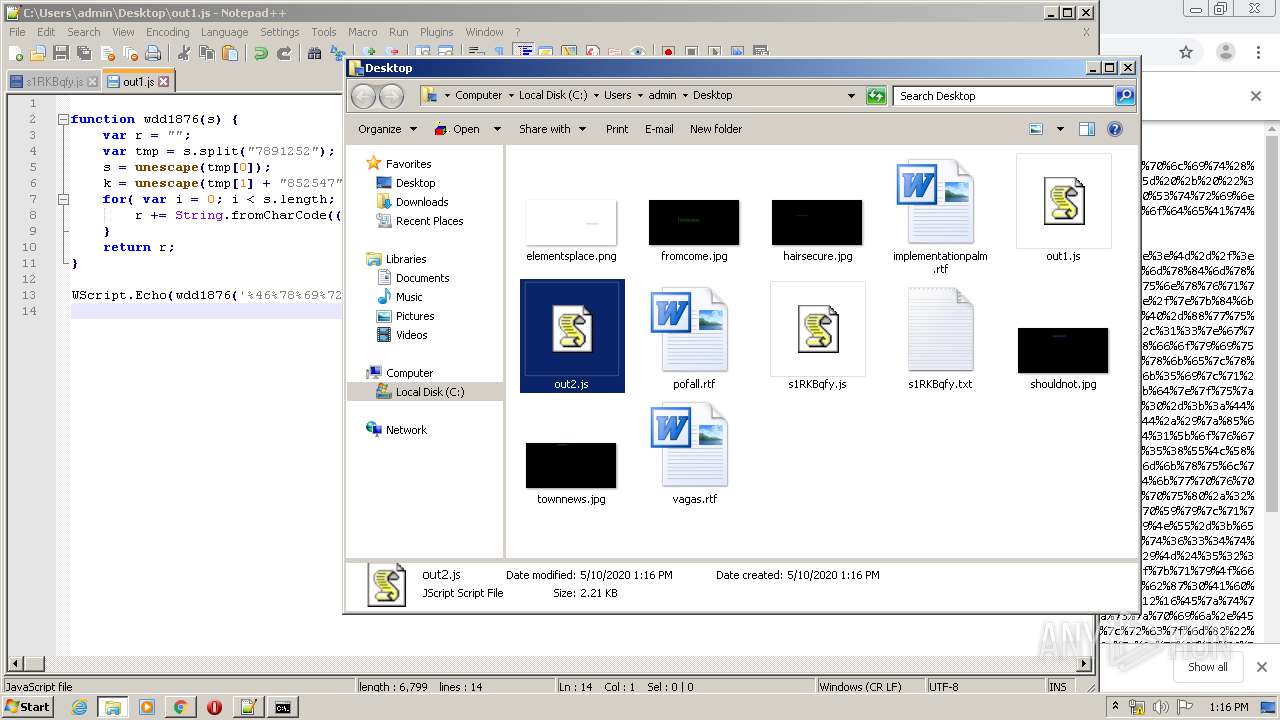Click Print icon in Notepad++ toolbar
The image size is (1280, 720).
pyautogui.click(x=153, y=53)
